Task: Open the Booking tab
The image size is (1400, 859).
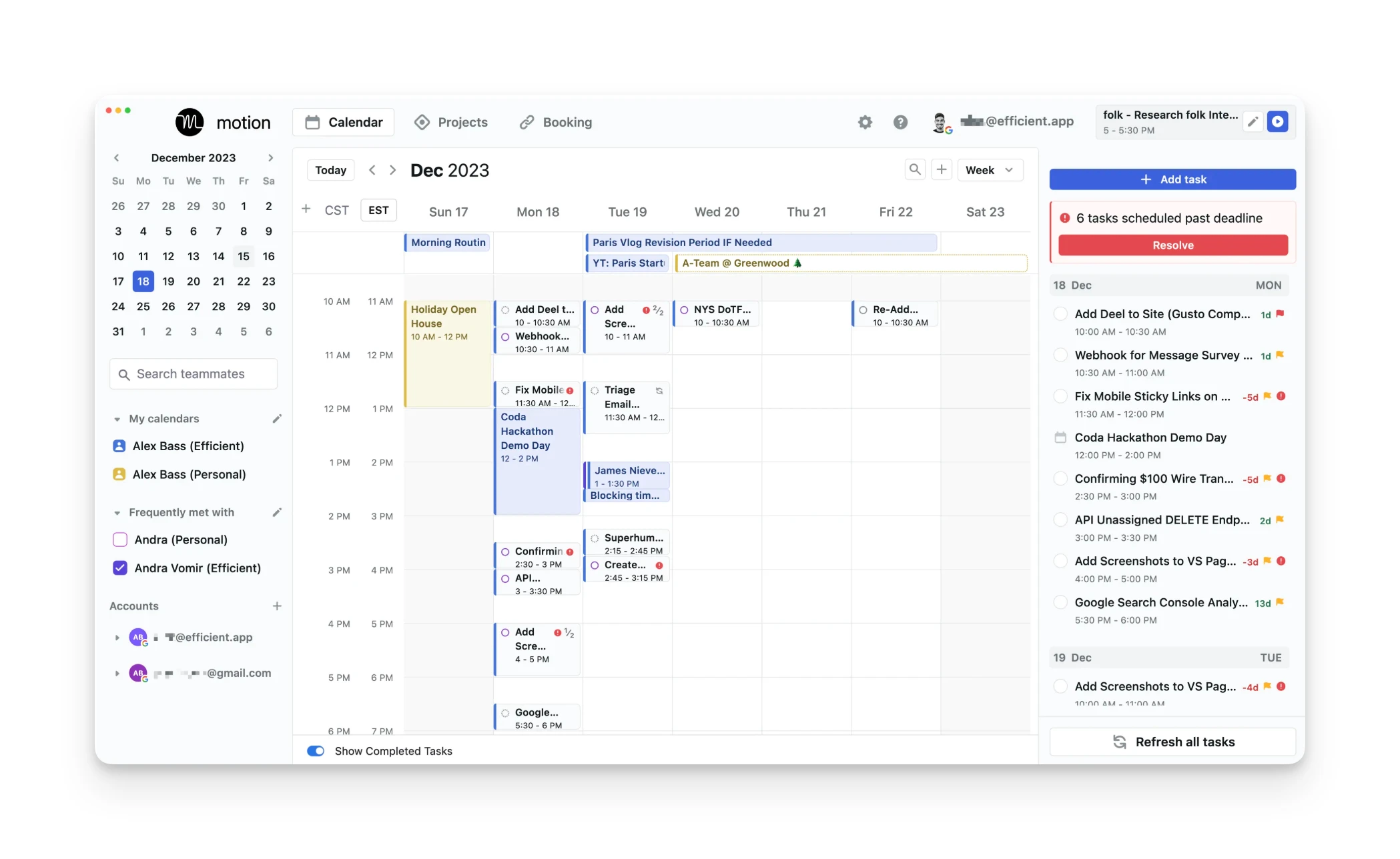Action: pyautogui.click(x=556, y=122)
